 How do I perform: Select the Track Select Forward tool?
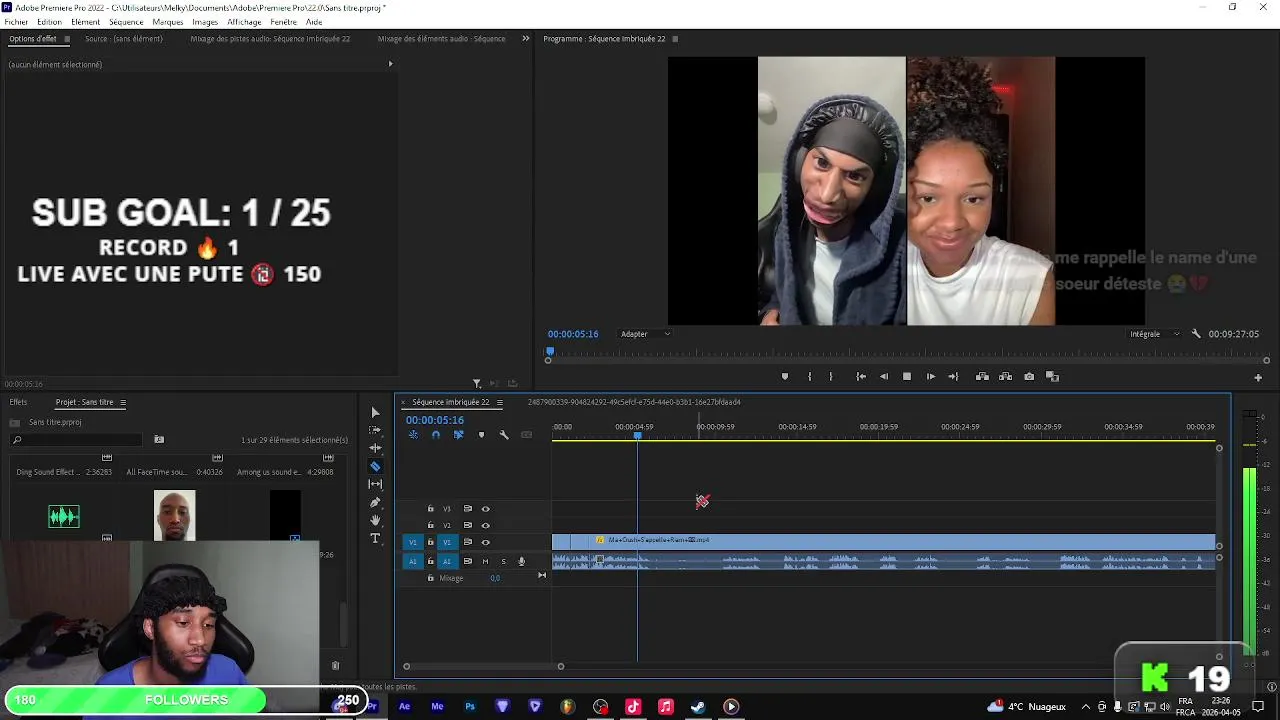375,430
